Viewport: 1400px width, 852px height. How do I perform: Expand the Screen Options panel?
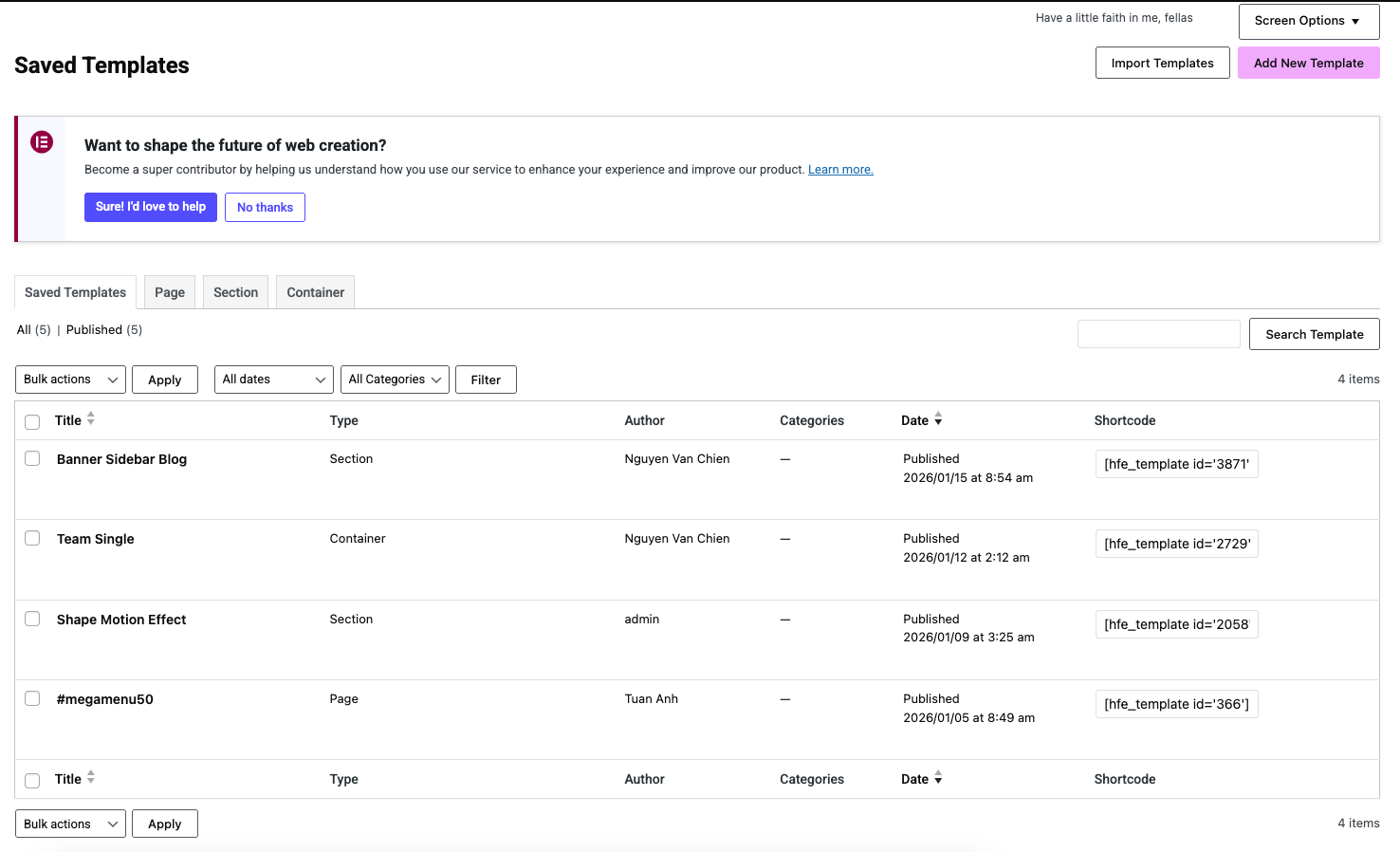click(x=1308, y=21)
